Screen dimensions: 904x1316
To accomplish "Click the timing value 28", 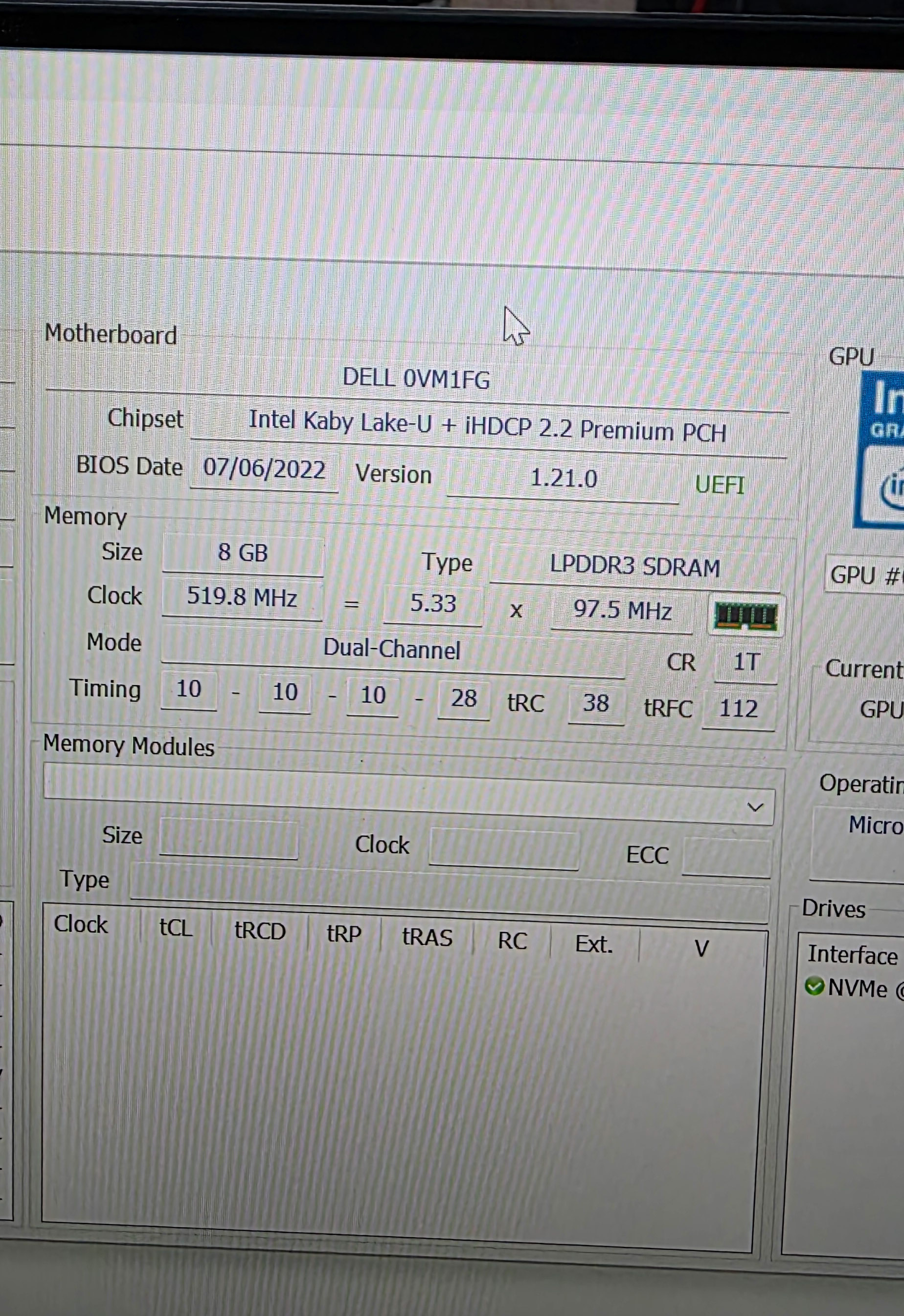I will (463, 698).
